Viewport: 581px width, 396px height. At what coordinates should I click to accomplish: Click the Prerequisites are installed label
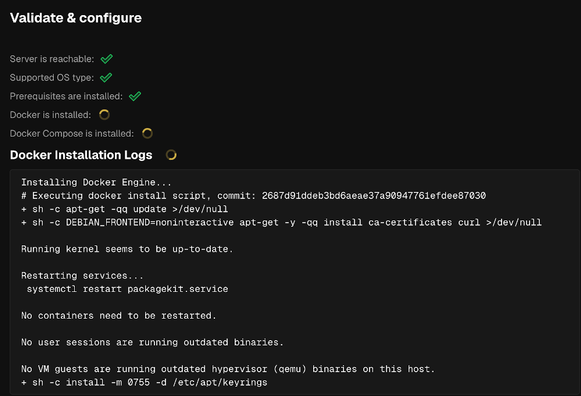tap(66, 96)
